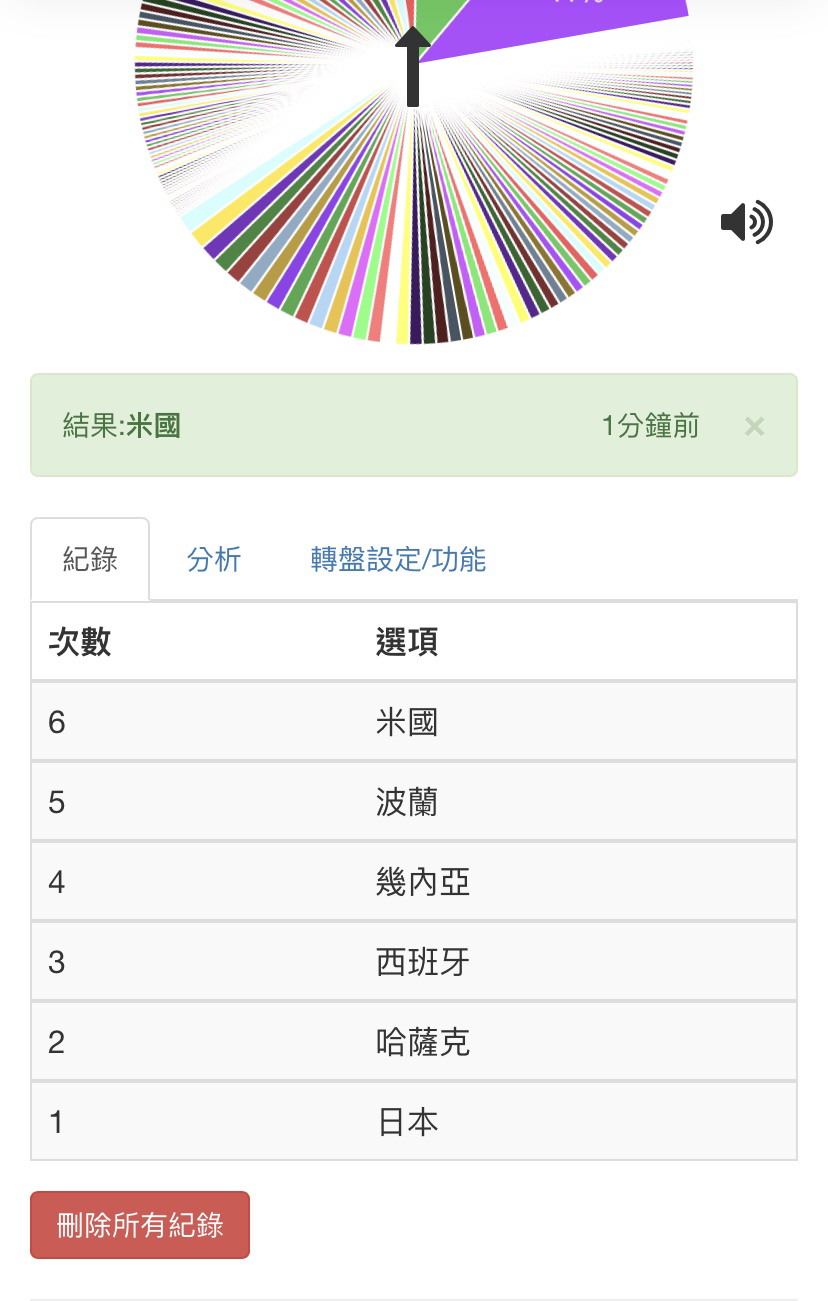Select the 波蘭 record row

click(x=414, y=802)
